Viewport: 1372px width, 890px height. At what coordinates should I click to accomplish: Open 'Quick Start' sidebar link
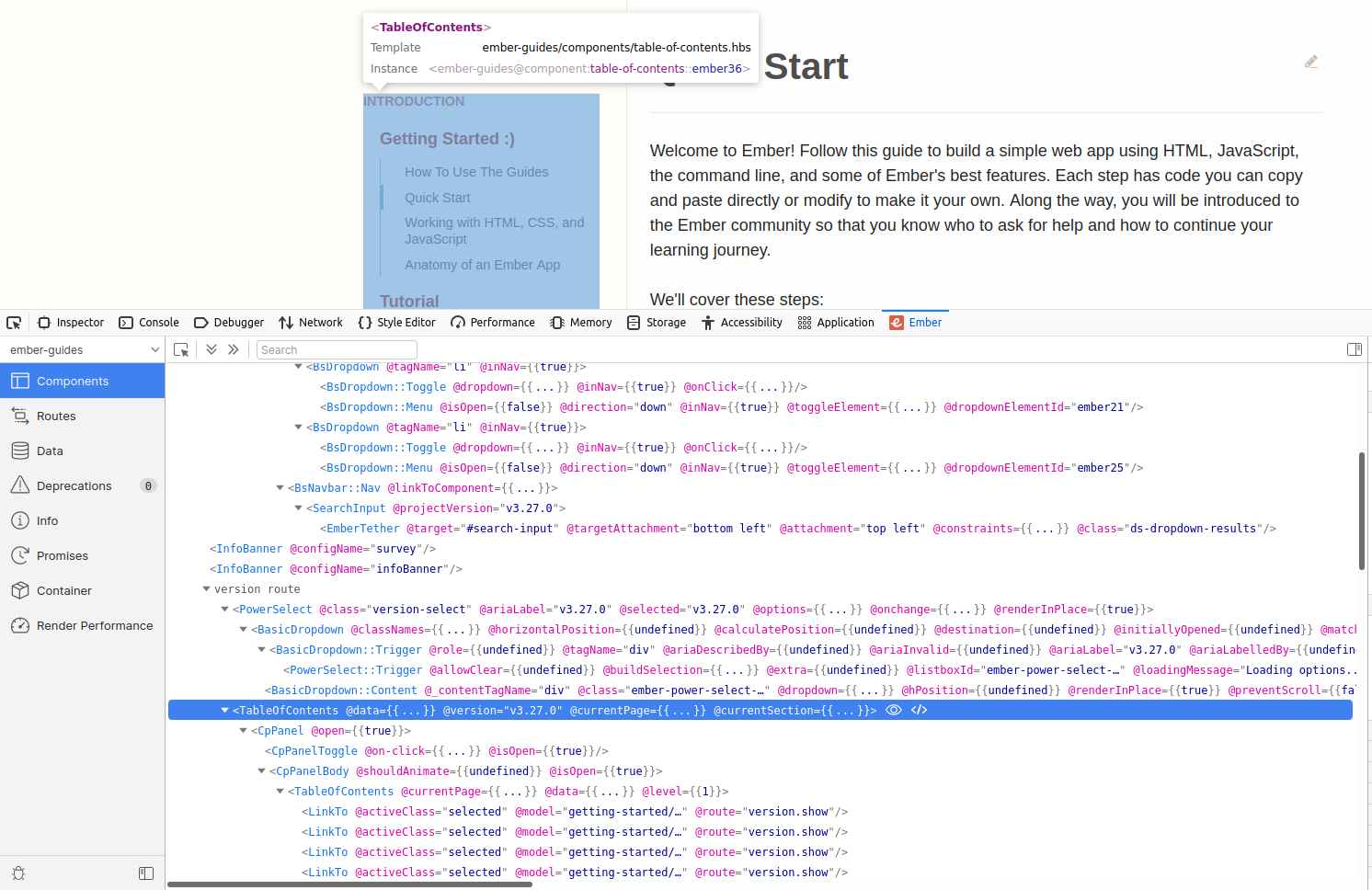[438, 198]
